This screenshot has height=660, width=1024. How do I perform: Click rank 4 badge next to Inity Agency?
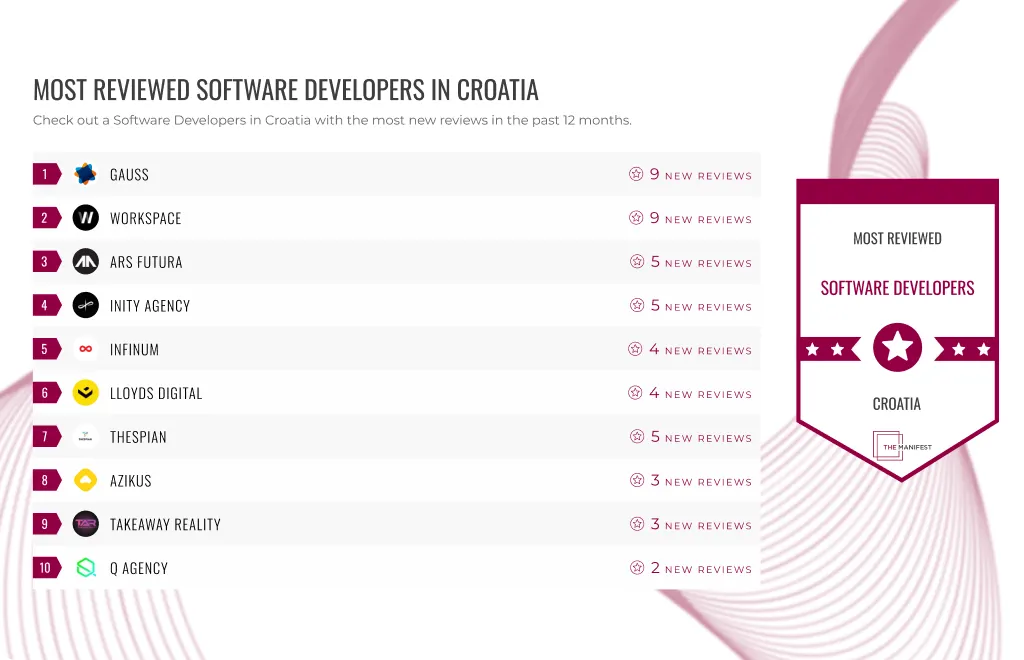click(47, 306)
